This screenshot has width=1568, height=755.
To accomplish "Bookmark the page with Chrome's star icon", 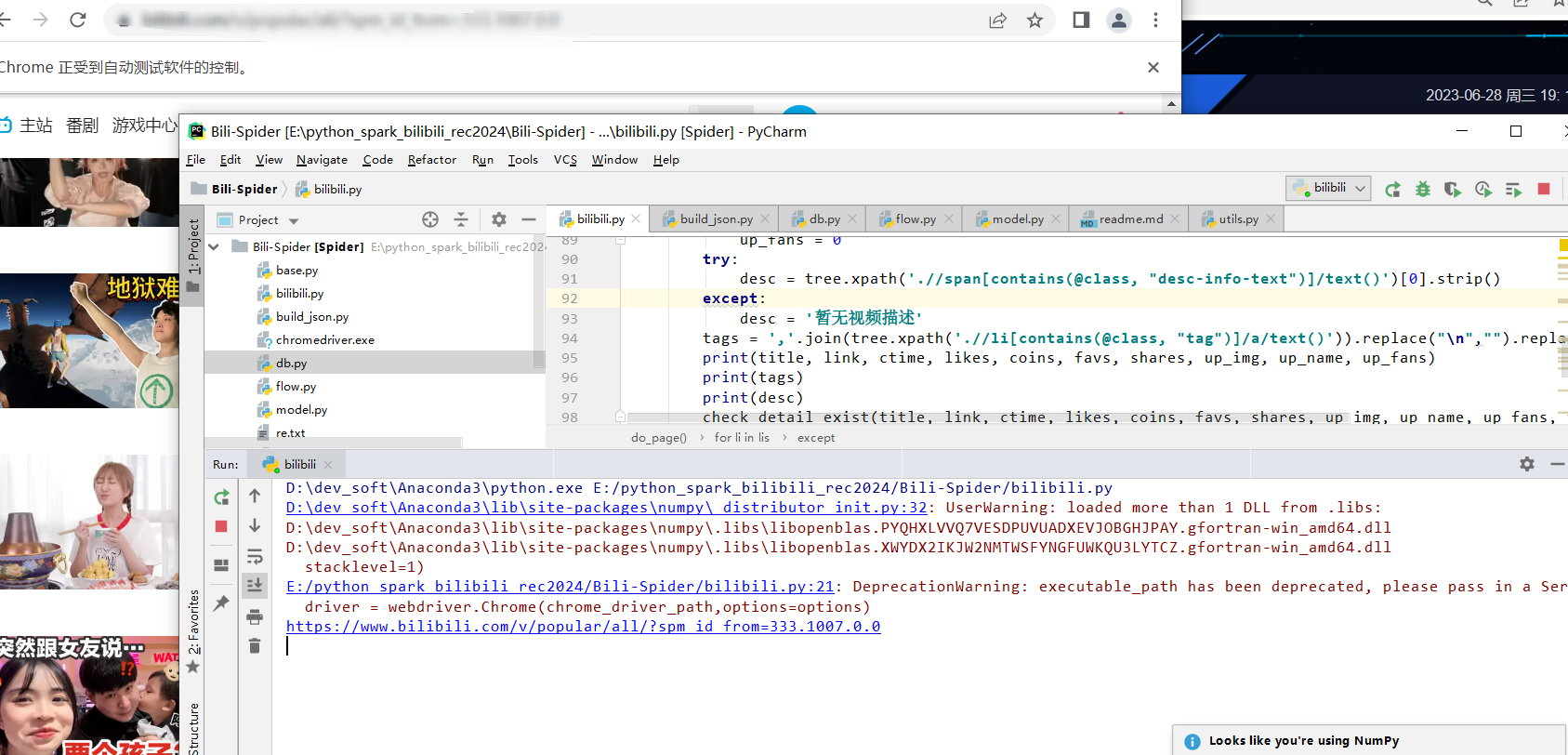I will tap(1034, 20).
